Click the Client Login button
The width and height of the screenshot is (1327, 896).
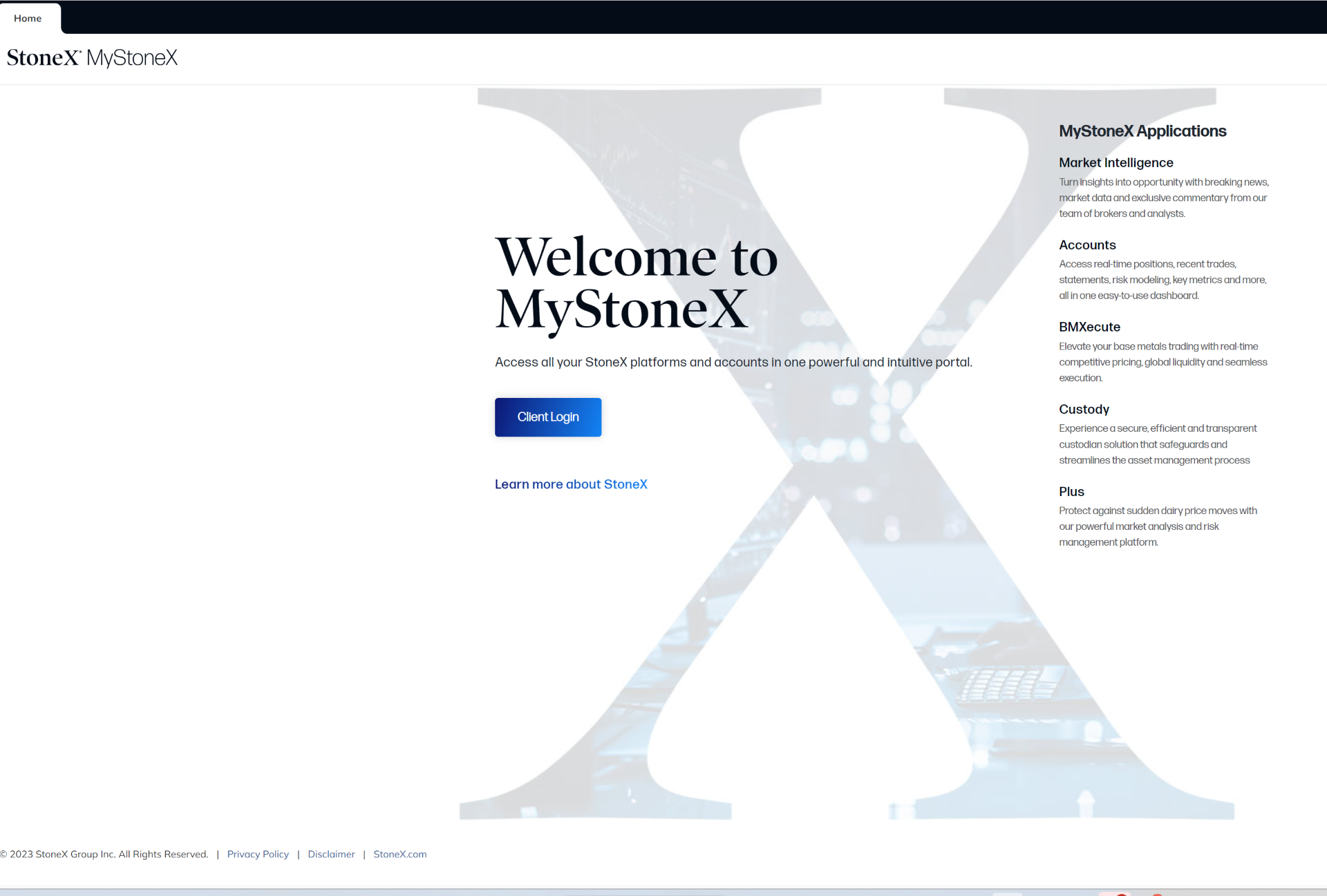[x=547, y=417]
